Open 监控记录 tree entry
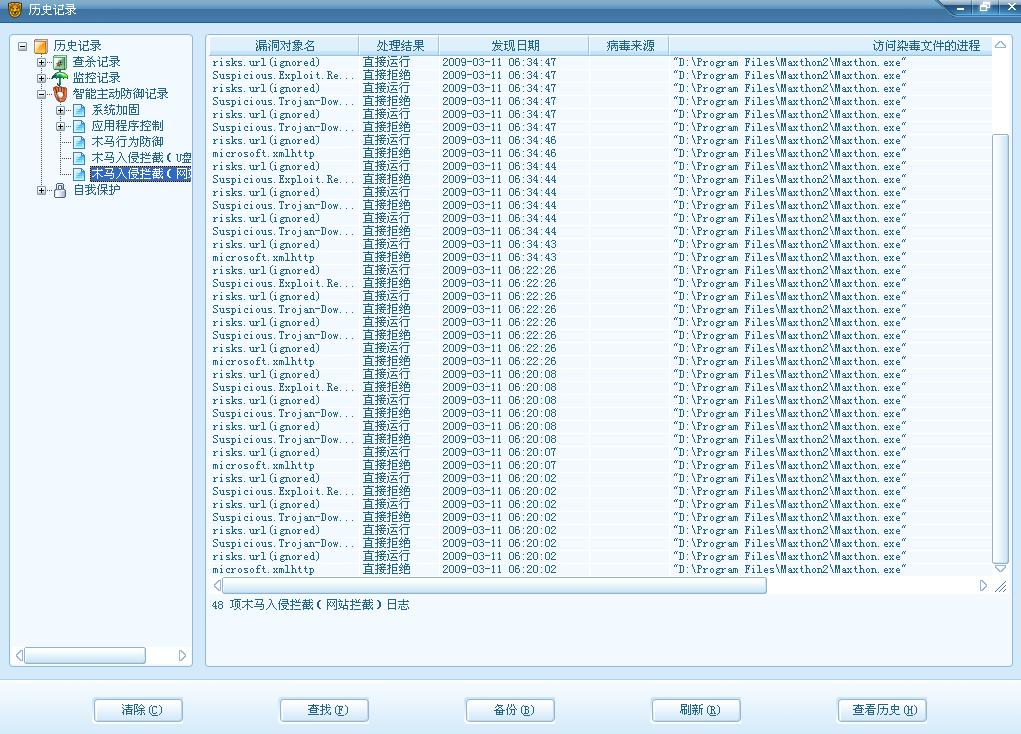 coord(96,78)
